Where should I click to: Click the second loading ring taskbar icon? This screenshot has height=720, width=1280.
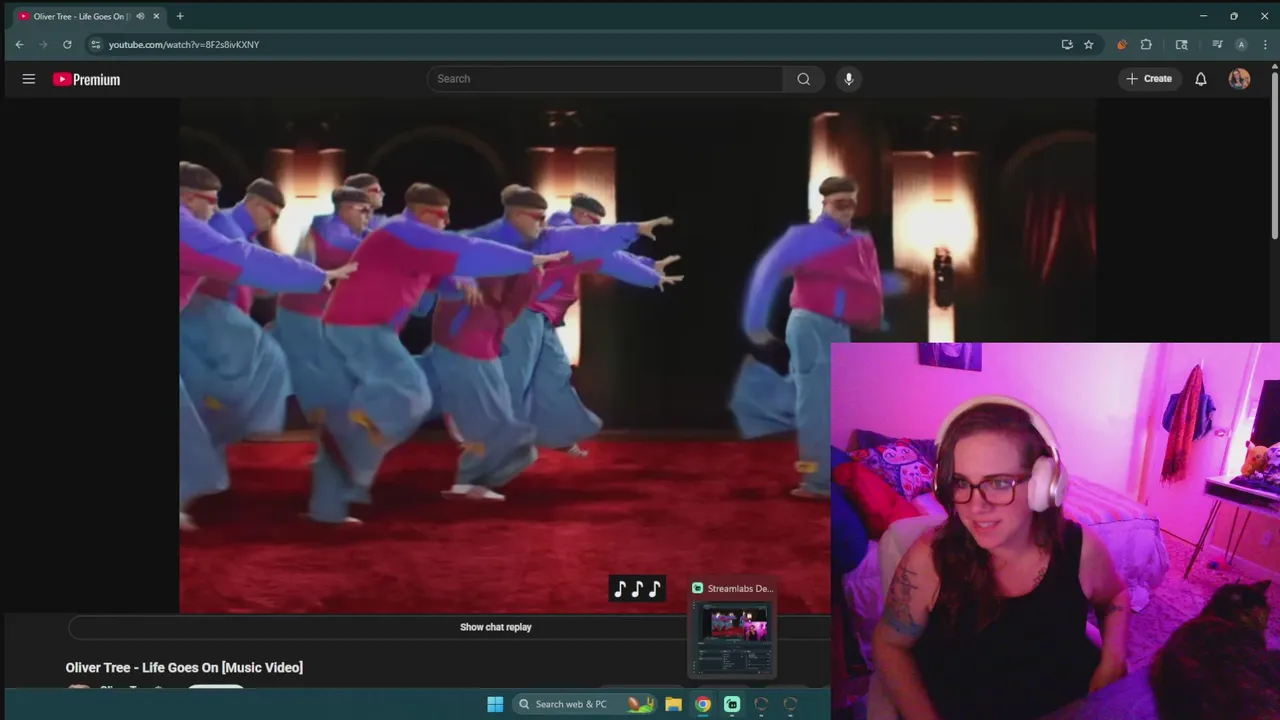point(790,704)
